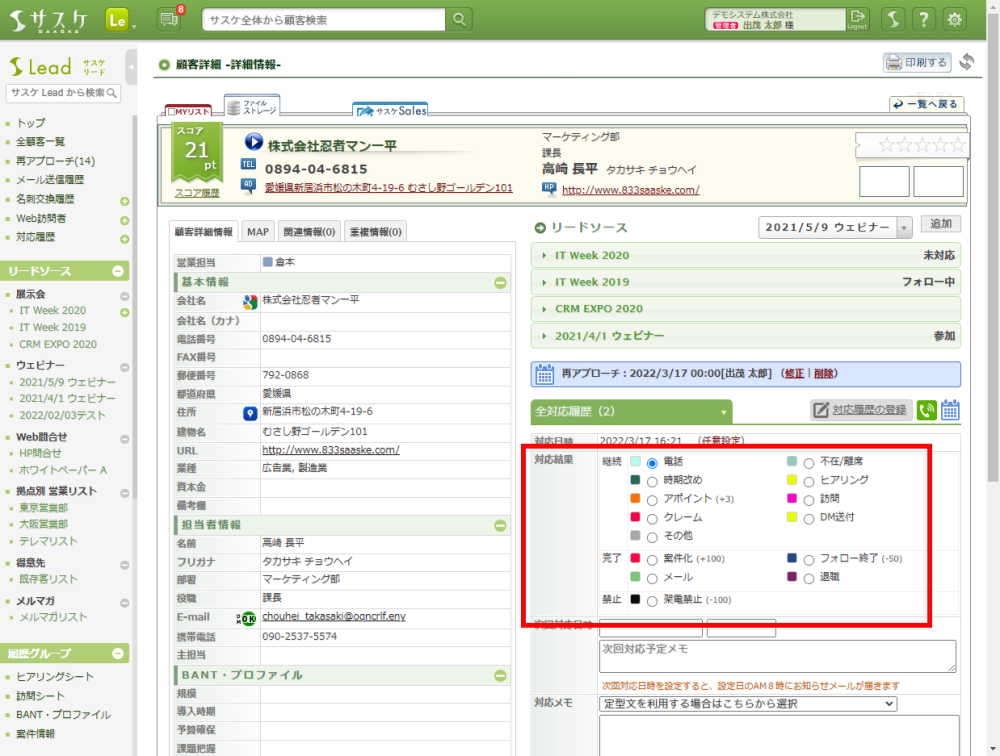Select the アポイント radio button
The image size is (1000, 756).
pos(652,499)
